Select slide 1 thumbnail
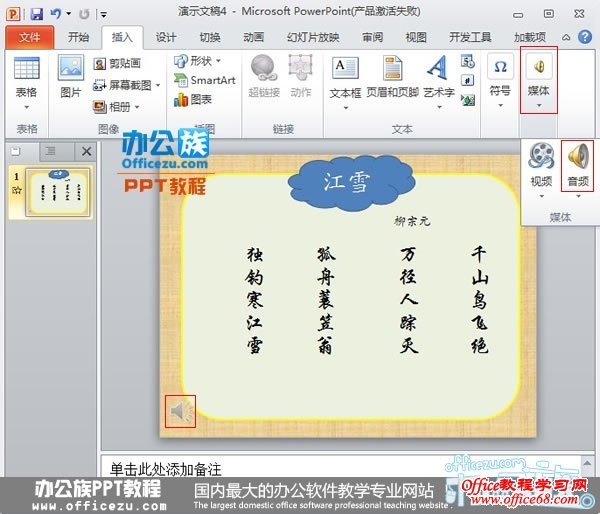The image size is (600, 514). pos(58,193)
